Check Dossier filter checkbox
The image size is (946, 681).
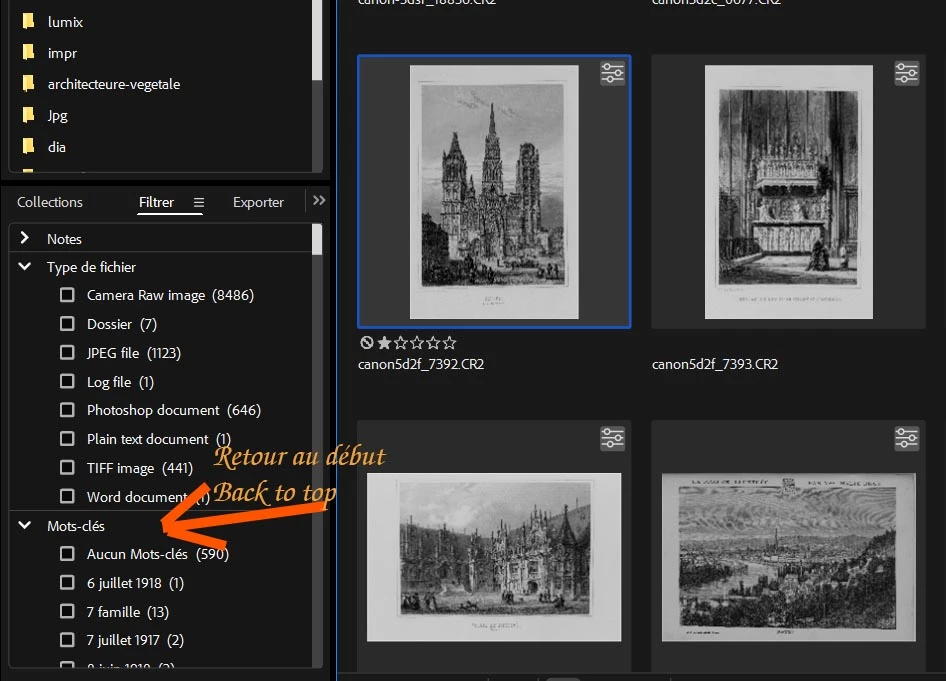(x=67, y=324)
